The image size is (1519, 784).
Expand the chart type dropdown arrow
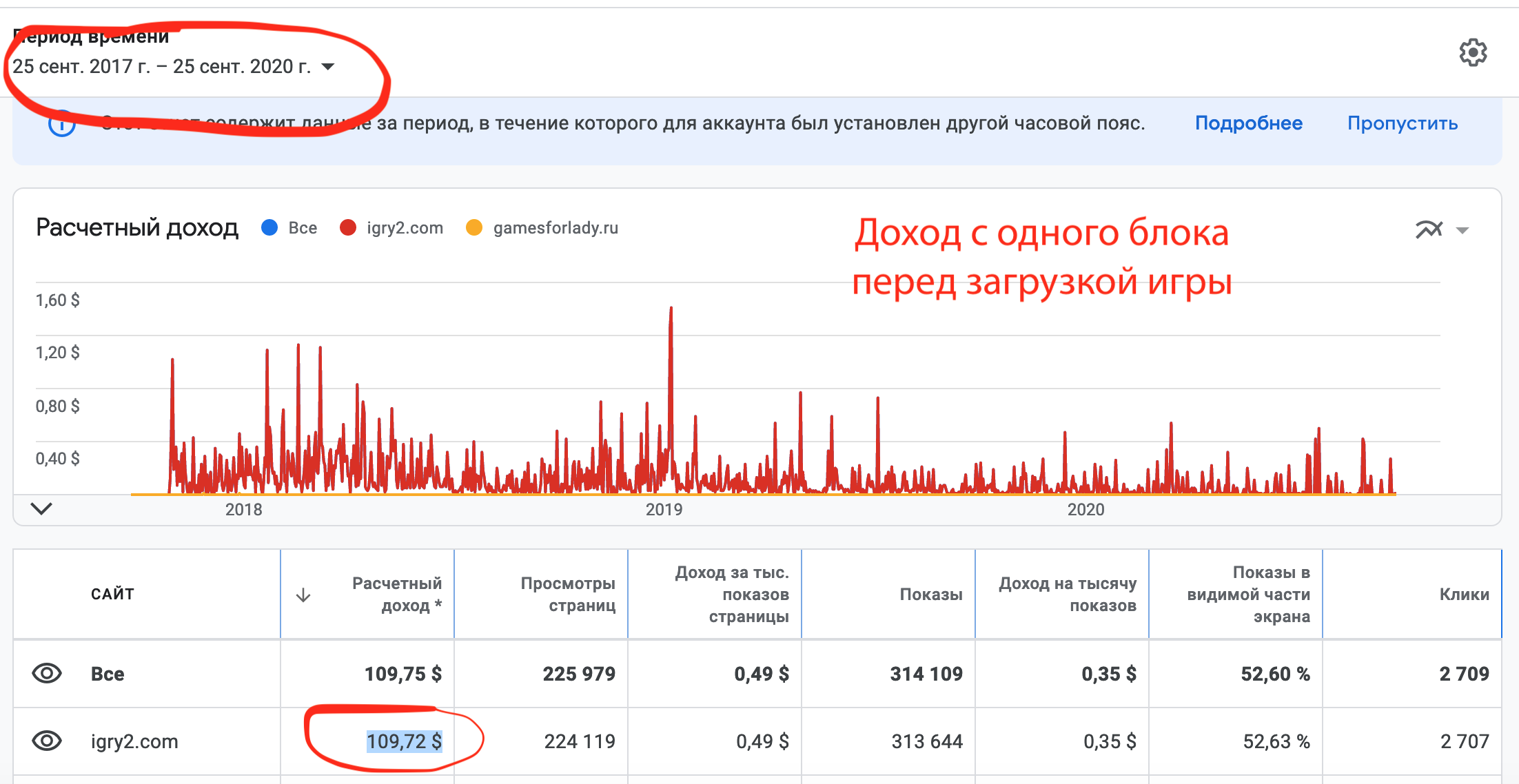point(1462,230)
